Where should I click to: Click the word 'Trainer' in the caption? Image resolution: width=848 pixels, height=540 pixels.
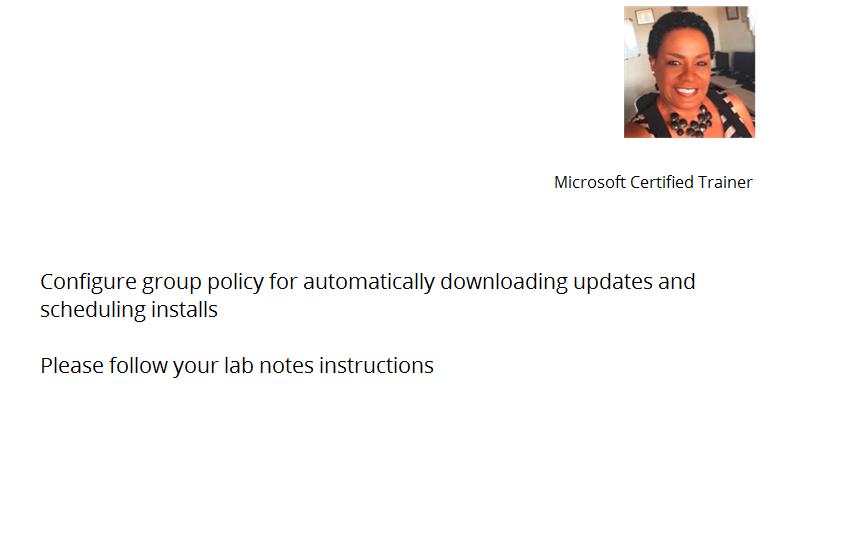click(x=725, y=182)
